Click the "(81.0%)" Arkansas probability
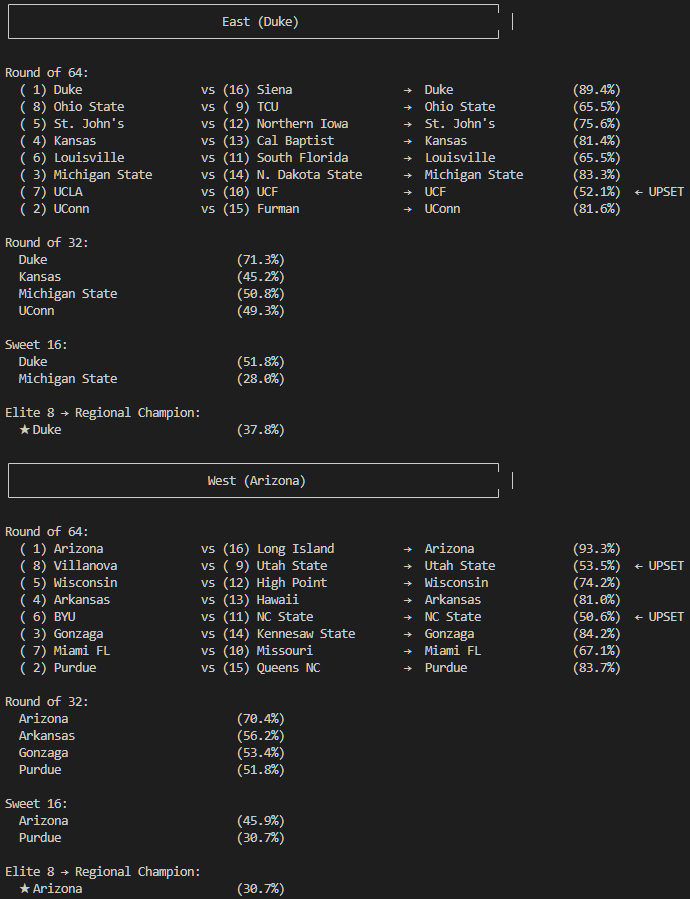The height and width of the screenshot is (899, 690). tap(597, 600)
